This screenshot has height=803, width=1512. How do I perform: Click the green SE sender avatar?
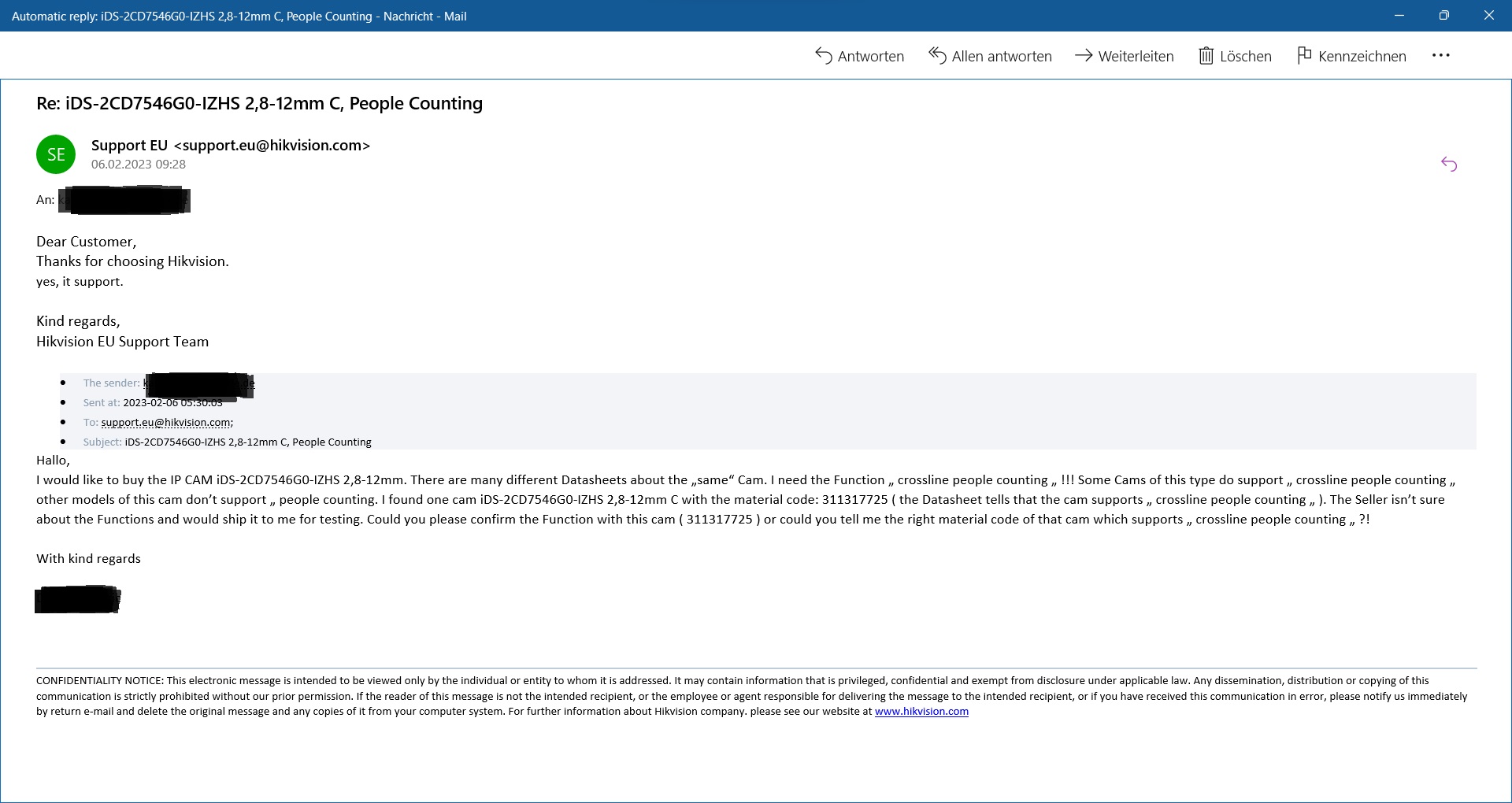point(56,154)
